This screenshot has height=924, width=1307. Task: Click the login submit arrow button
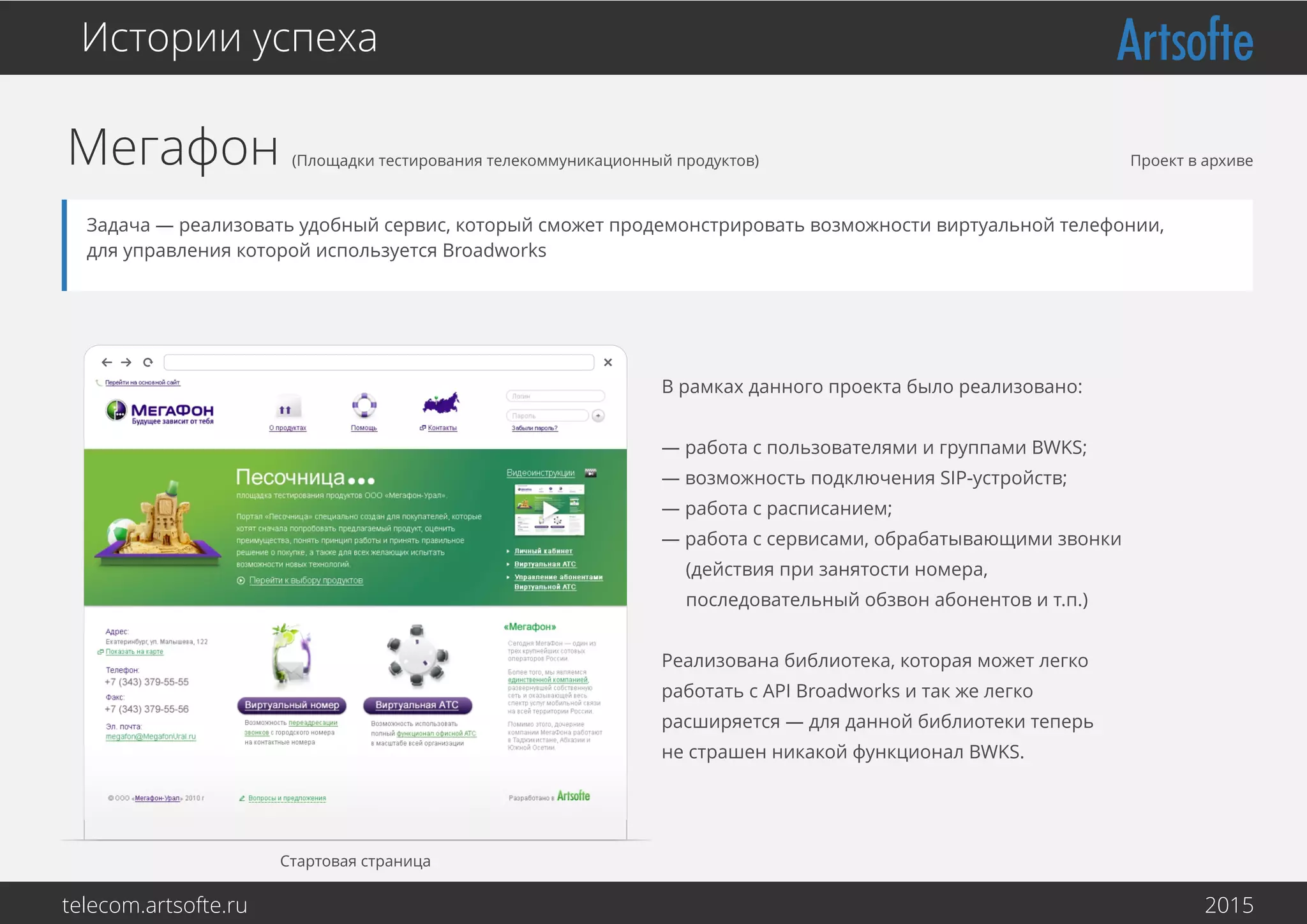coord(598,415)
